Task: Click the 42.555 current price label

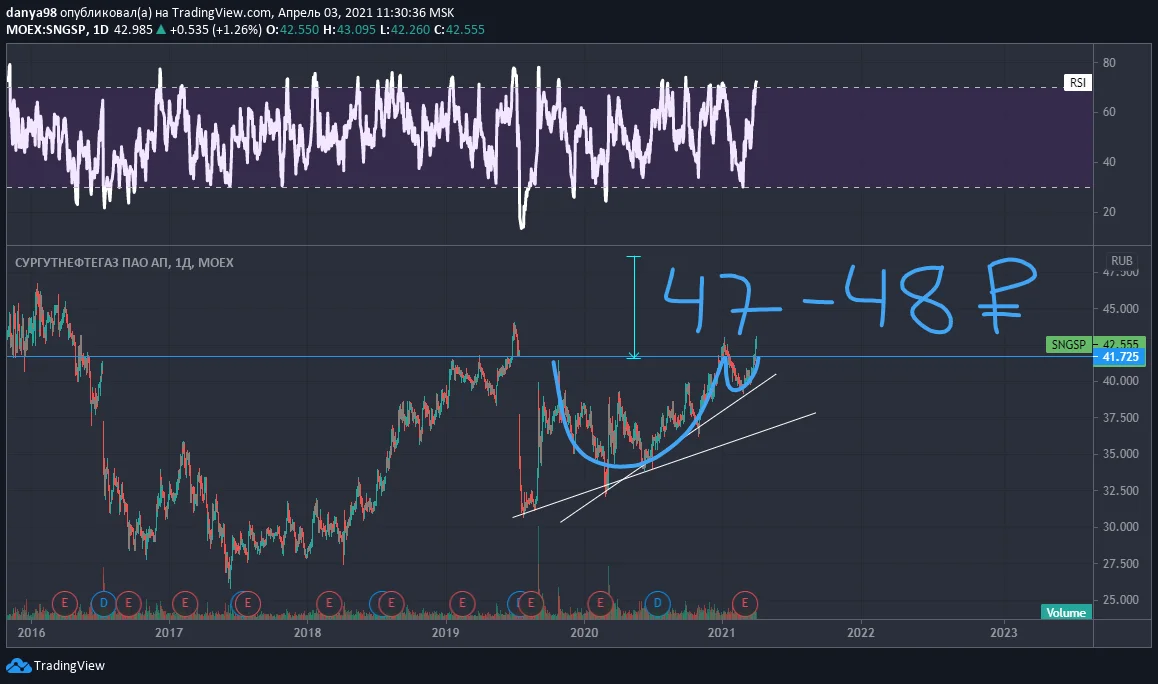Action: click(1120, 343)
